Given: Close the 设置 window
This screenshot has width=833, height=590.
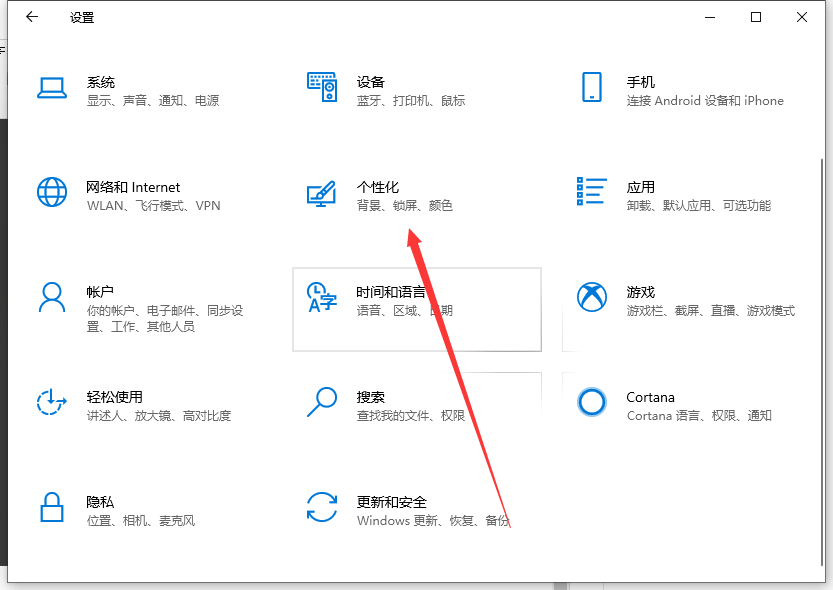Looking at the screenshot, I should (x=802, y=17).
